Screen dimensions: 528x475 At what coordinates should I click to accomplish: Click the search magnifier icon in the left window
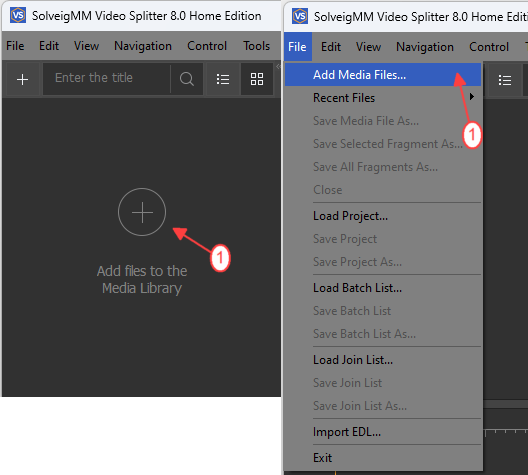coord(187,79)
